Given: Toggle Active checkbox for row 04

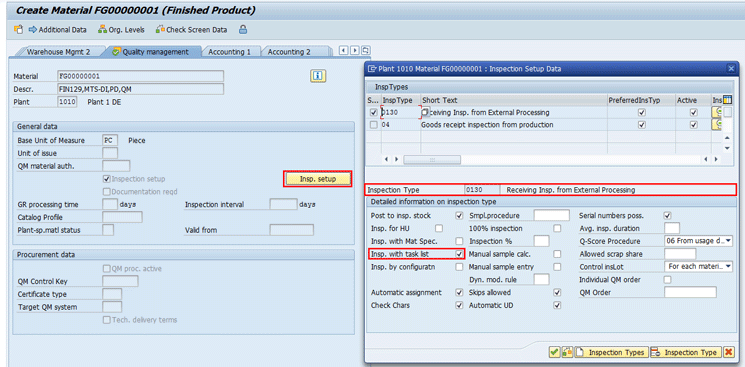Looking at the screenshot, I should coord(693,125).
